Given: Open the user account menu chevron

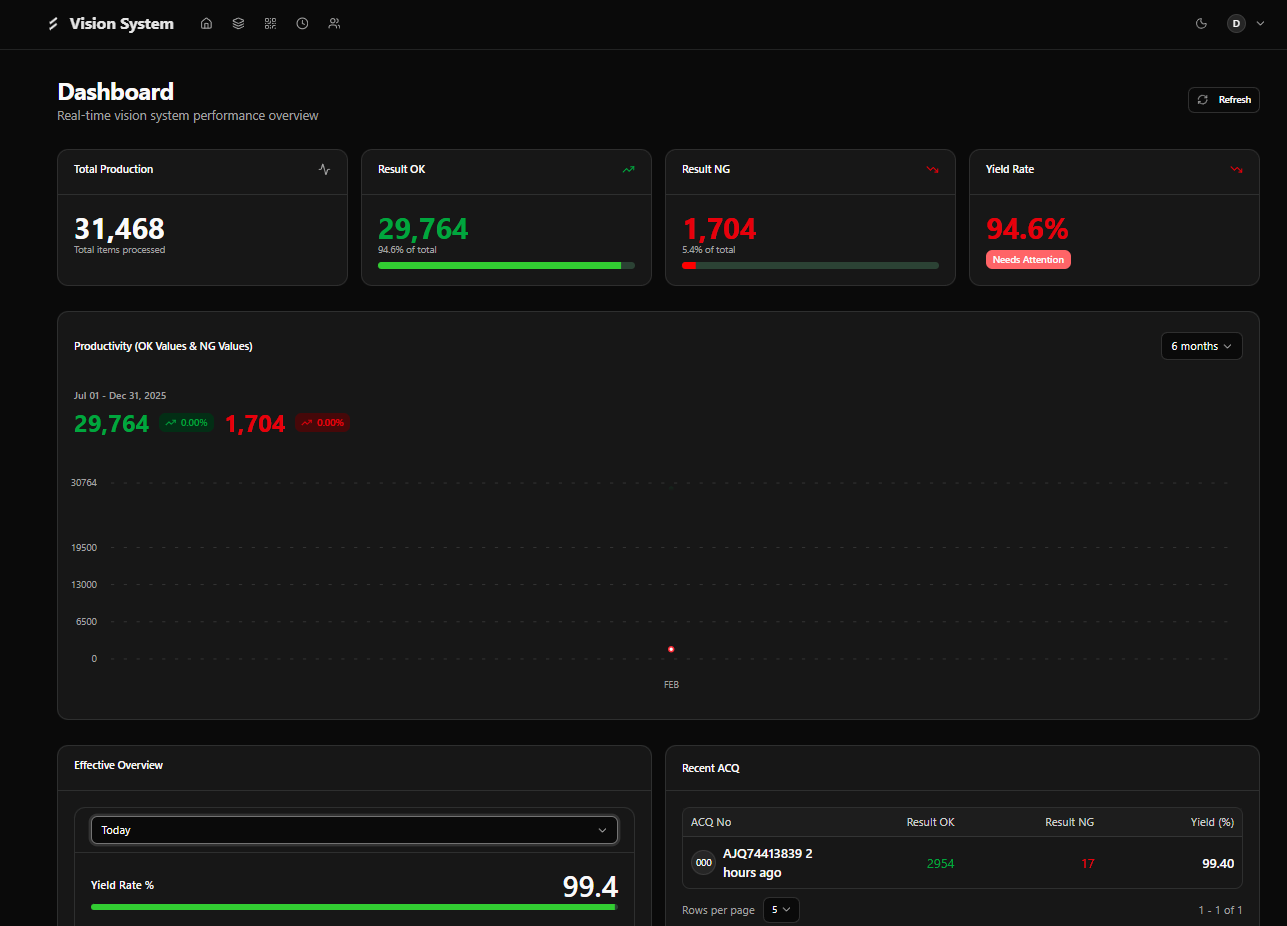Looking at the screenshot, I should tap(1260, 24).
